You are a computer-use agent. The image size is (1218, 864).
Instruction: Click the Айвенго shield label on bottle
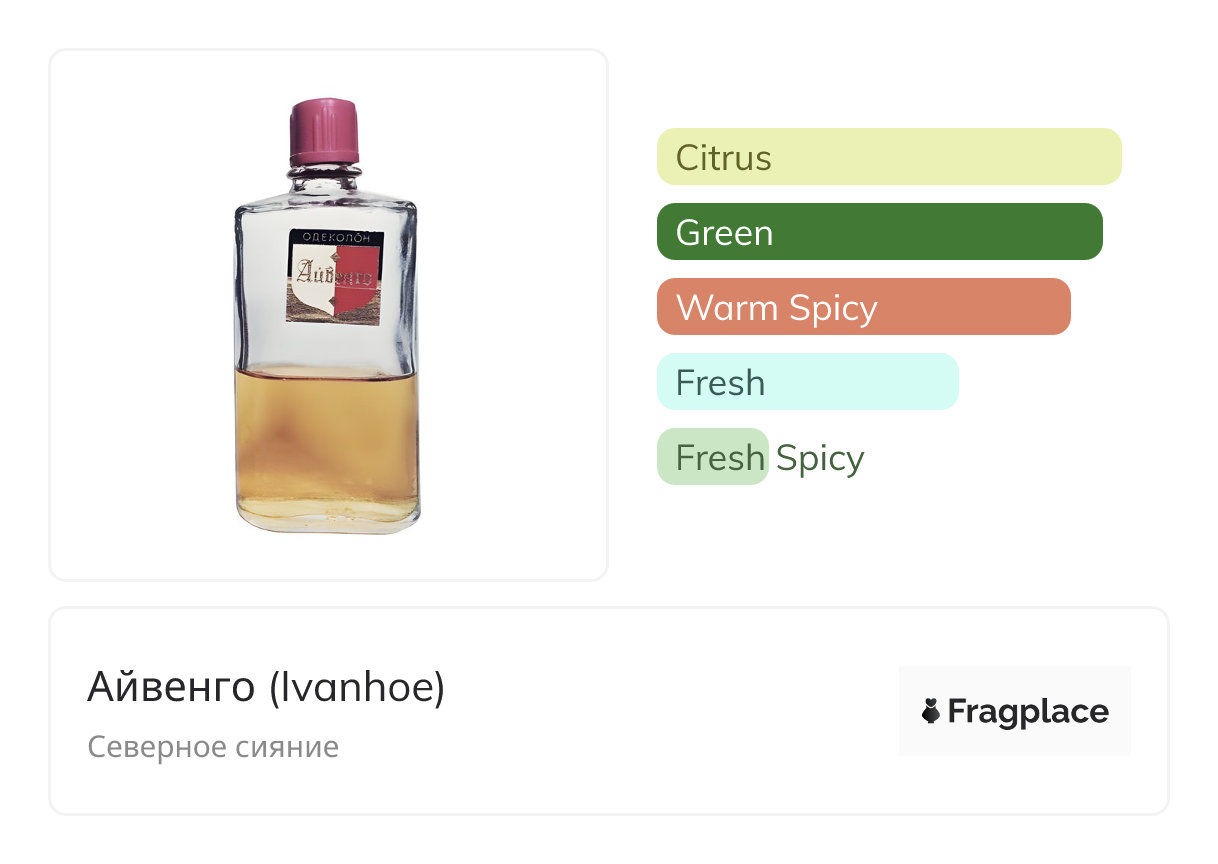[x=333, y=276]
